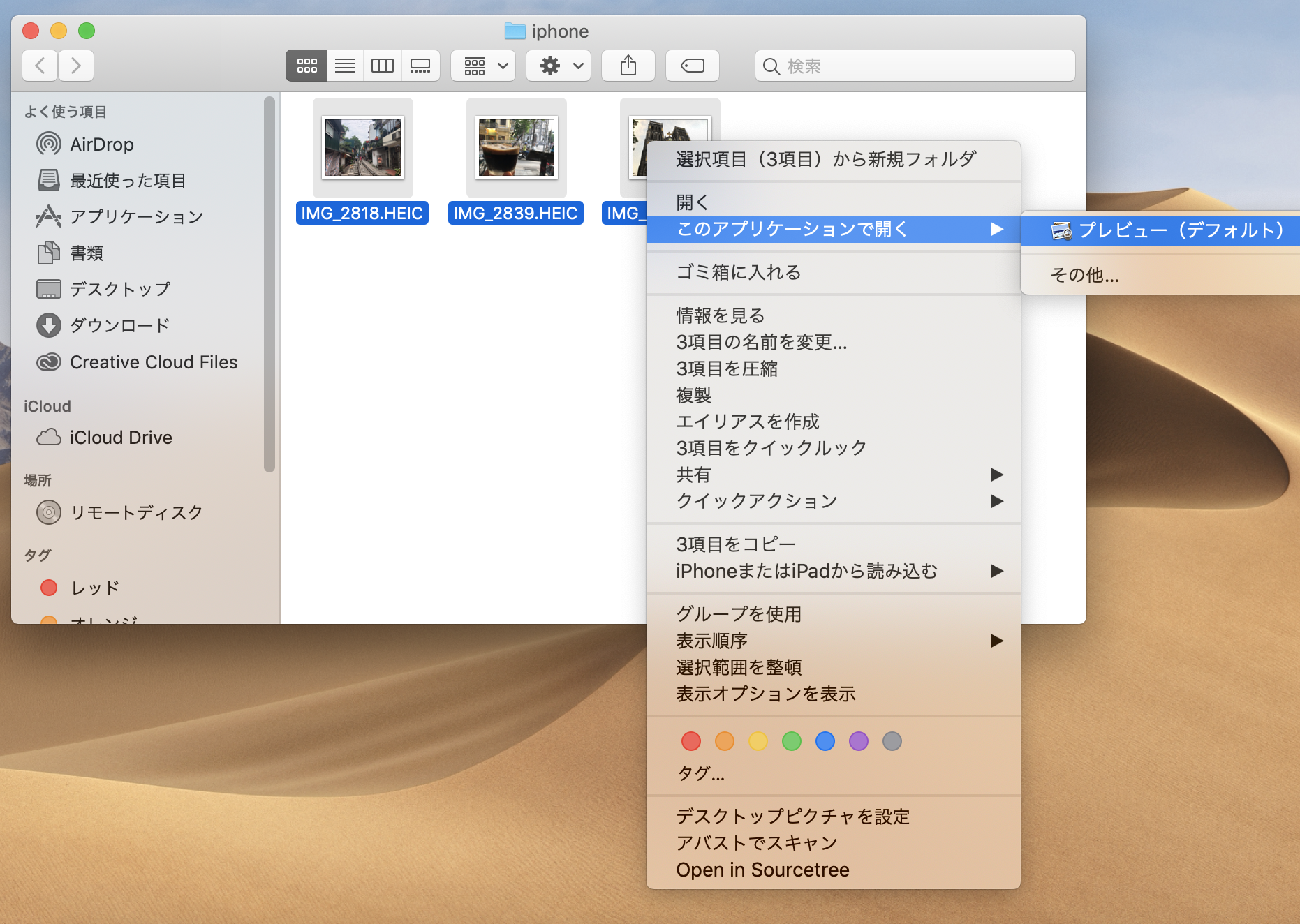Go back with the left chevron button

click(40, 66)
